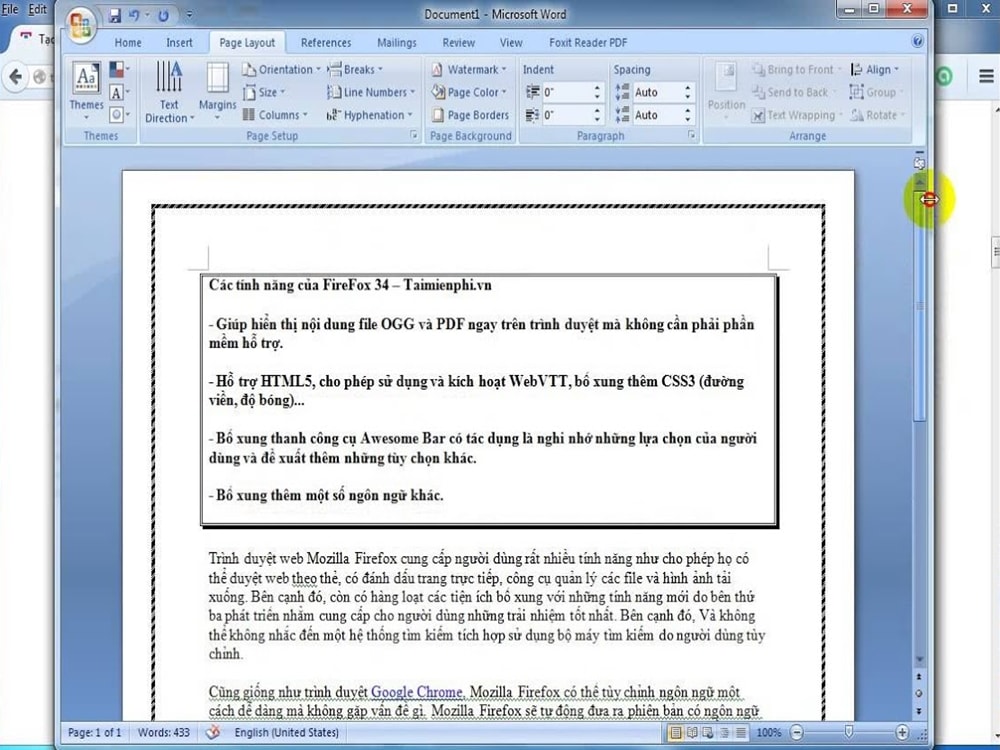Go to previous page button
Screen dimensions: 1000x750
(x=919, y=677)
